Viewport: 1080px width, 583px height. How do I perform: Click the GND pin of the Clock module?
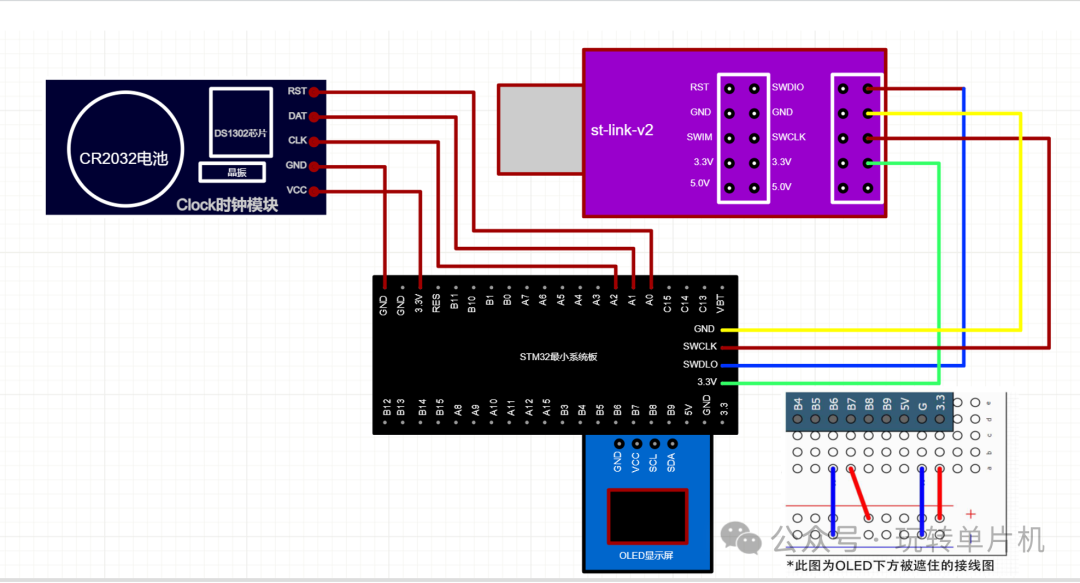(x=314, y=166)
